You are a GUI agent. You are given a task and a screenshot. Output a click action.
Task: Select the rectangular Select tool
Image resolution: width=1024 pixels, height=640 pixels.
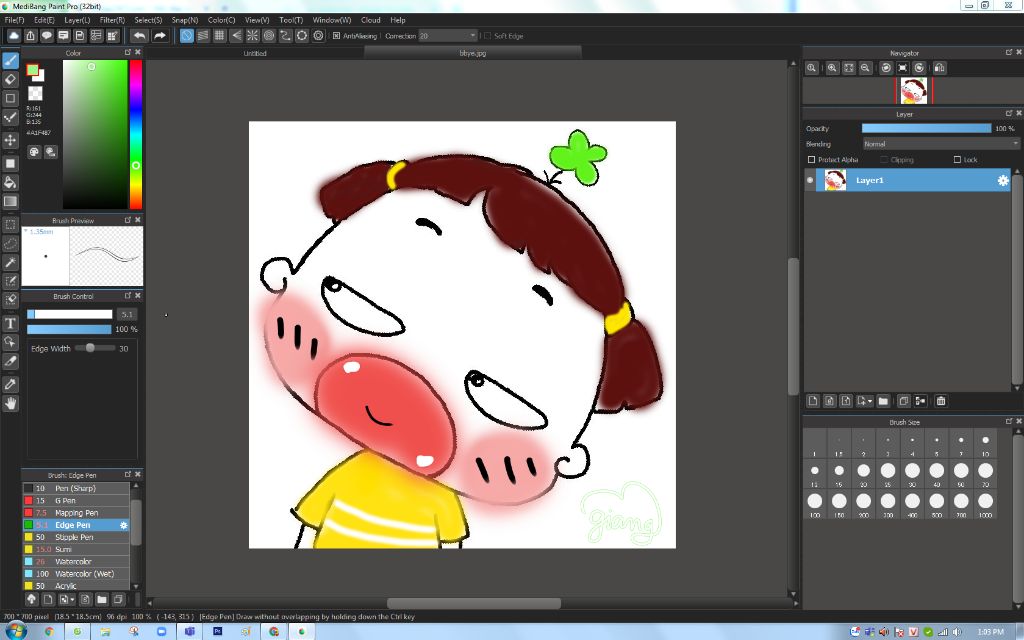[x=10, y=225]
